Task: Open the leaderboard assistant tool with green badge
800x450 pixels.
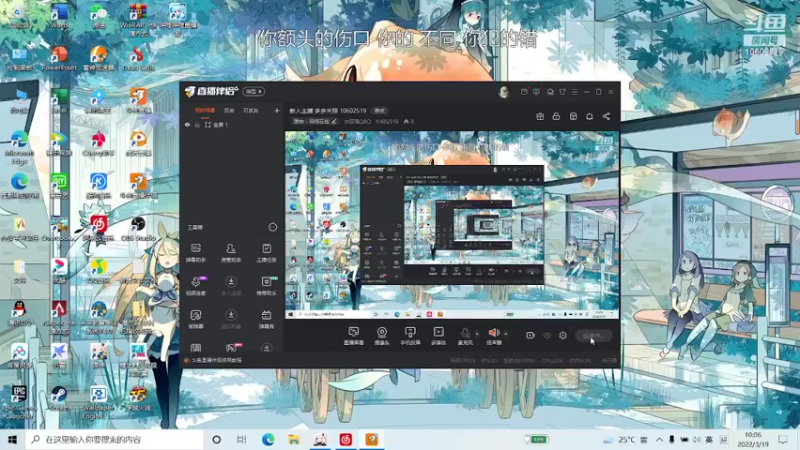Action: point(266,286)
